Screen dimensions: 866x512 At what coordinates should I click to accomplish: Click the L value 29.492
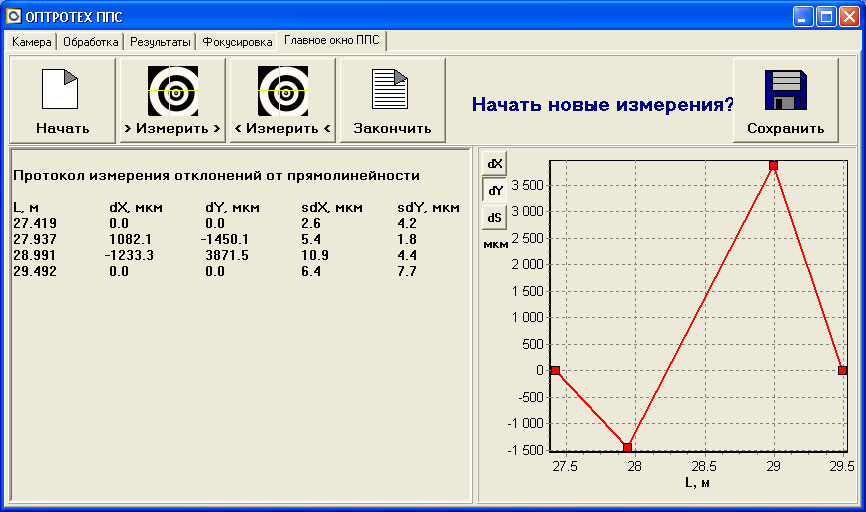[x=35, y=271]
